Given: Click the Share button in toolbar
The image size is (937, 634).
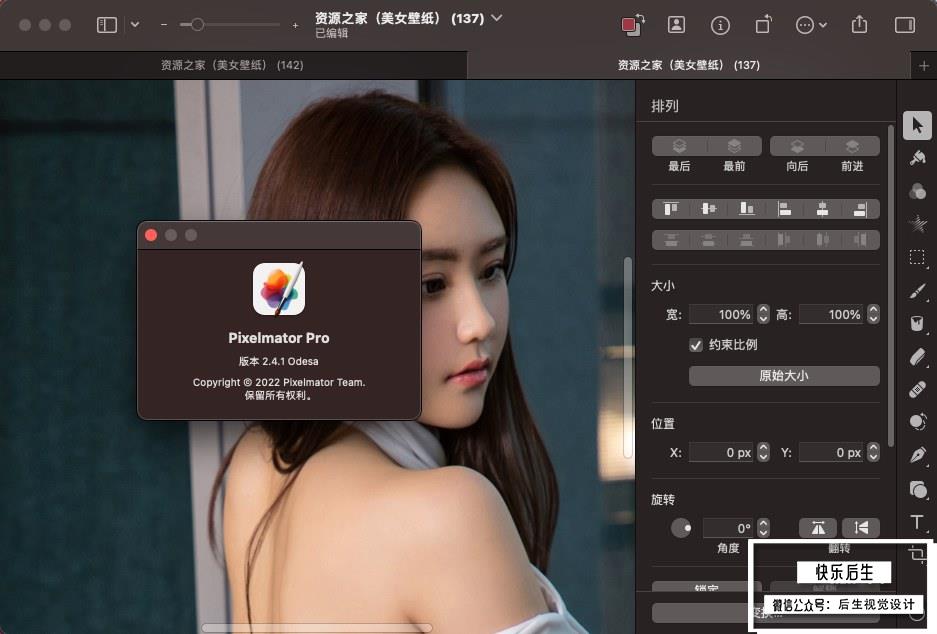Looking at the screenshot, I should [859, 24].
